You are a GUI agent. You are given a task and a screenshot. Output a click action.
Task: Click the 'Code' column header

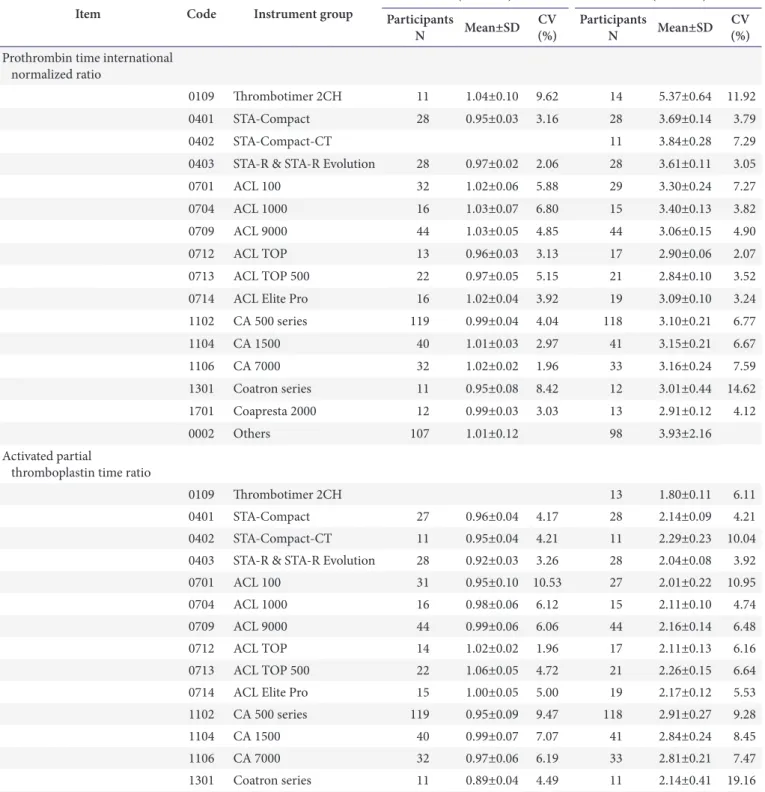[x=201, y=14]
